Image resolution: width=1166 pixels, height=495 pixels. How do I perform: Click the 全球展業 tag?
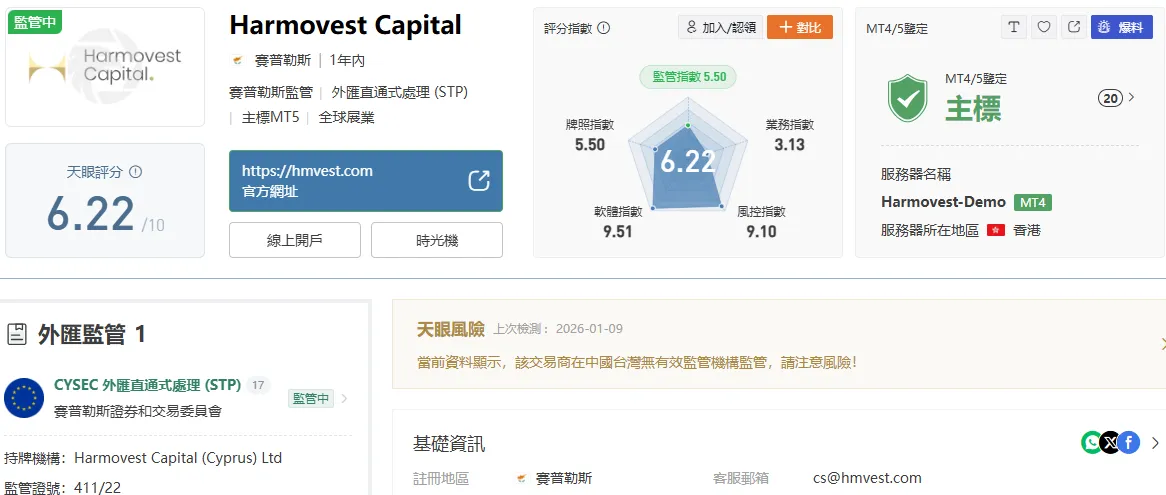tap(347, 117)
